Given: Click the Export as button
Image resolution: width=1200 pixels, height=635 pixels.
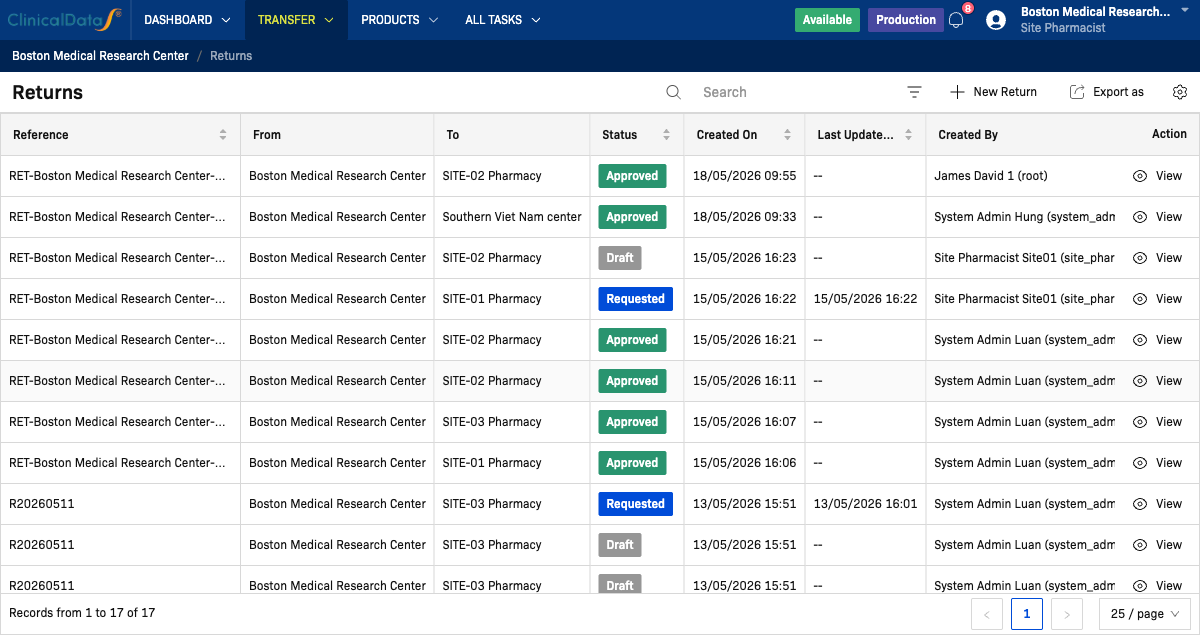Looking at the screenshot, I should [x=1106, y=92].
